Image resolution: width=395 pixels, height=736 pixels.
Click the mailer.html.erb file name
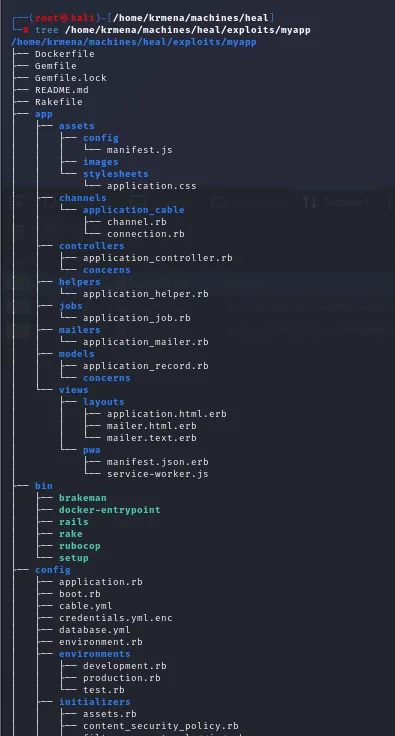click(152, 426)
